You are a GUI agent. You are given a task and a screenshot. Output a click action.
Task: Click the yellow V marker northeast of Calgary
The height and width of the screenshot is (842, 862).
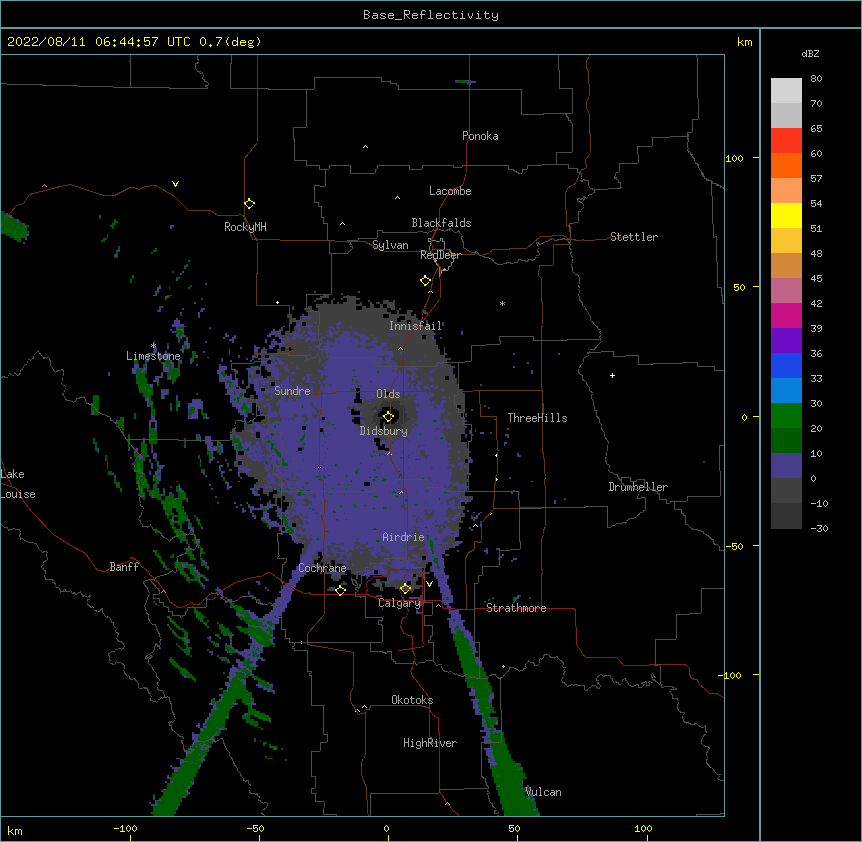(429, 584)
